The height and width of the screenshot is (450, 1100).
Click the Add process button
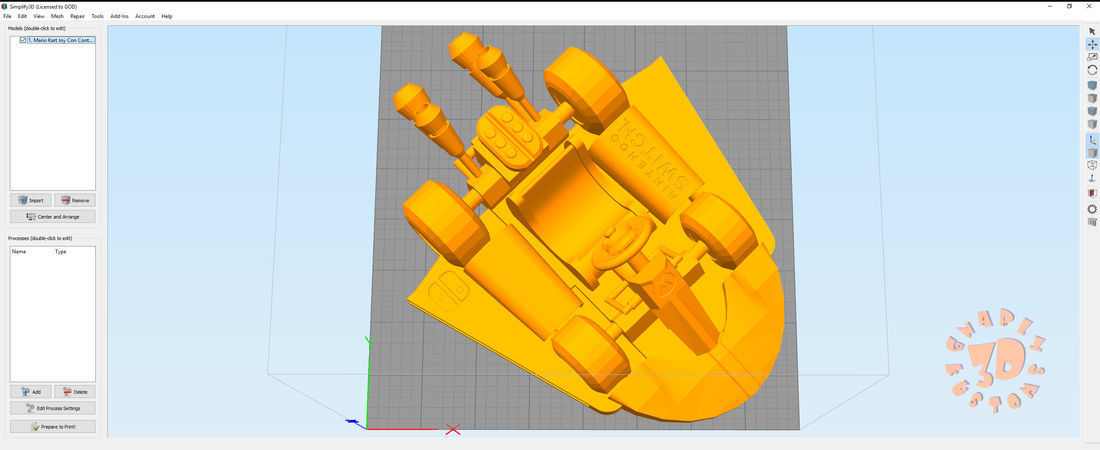click(31, 392)
